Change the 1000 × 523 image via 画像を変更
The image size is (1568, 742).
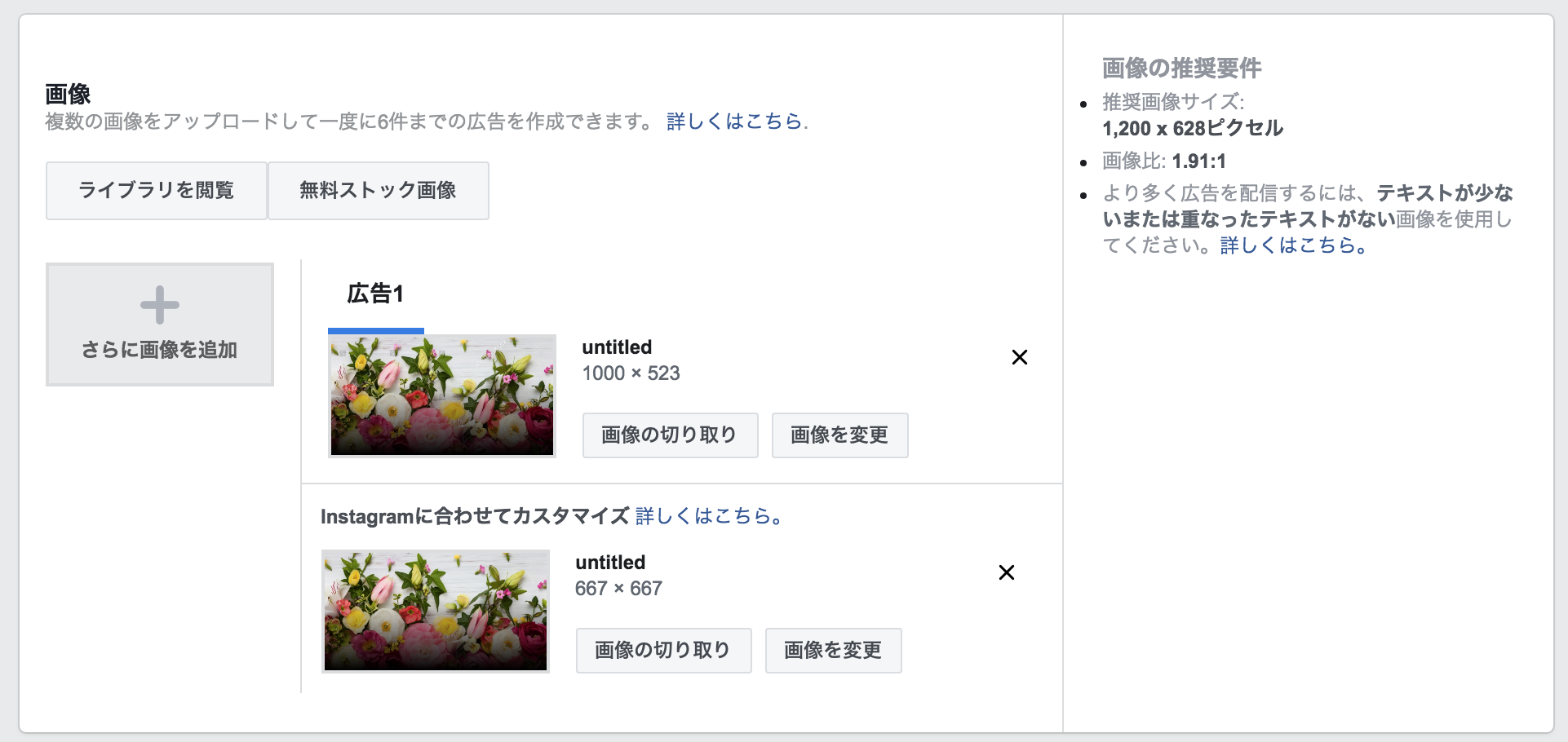point(839,435)
